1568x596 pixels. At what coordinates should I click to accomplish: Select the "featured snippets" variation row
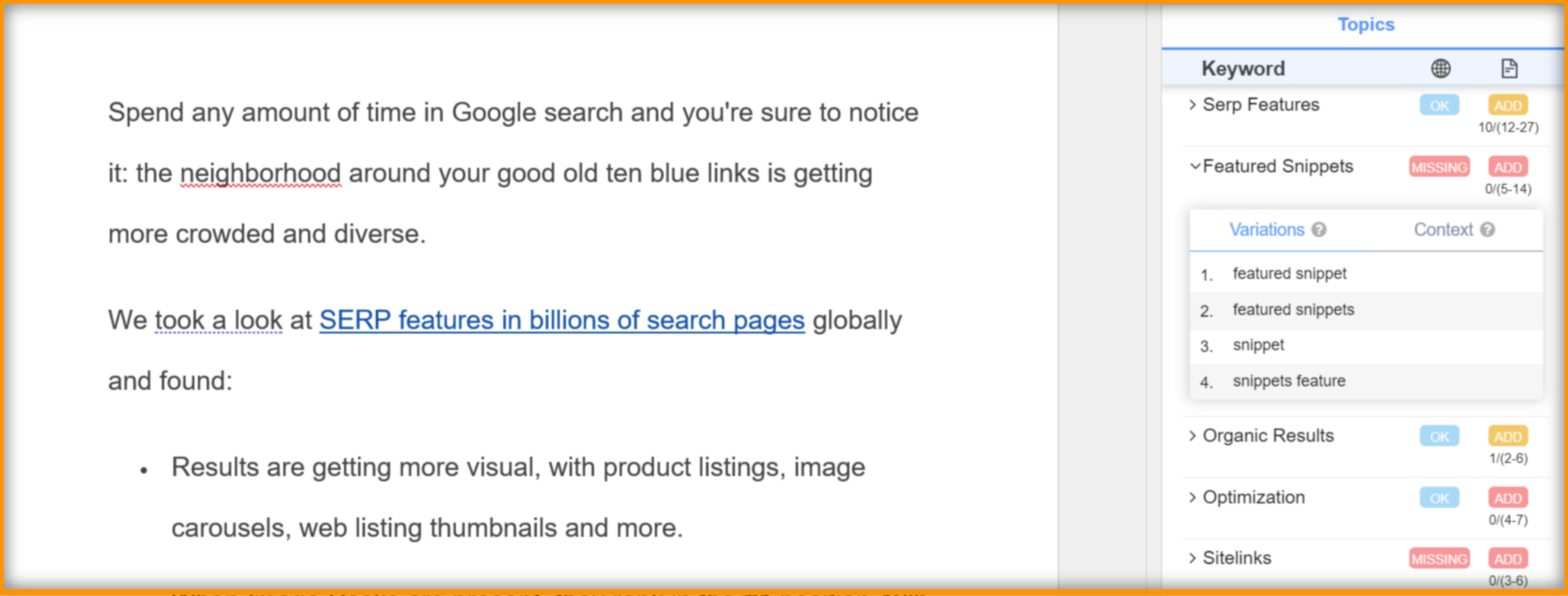click(1292, 310)
